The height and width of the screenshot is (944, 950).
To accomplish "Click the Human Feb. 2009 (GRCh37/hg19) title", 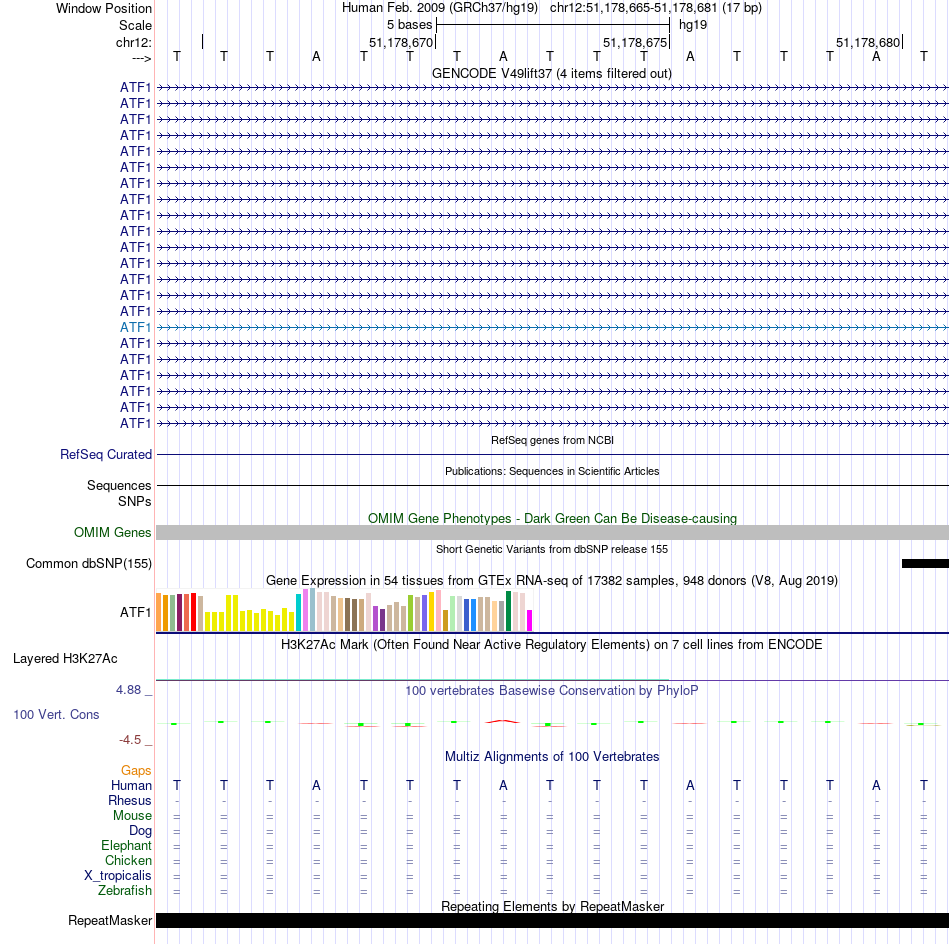I will 440,8.
